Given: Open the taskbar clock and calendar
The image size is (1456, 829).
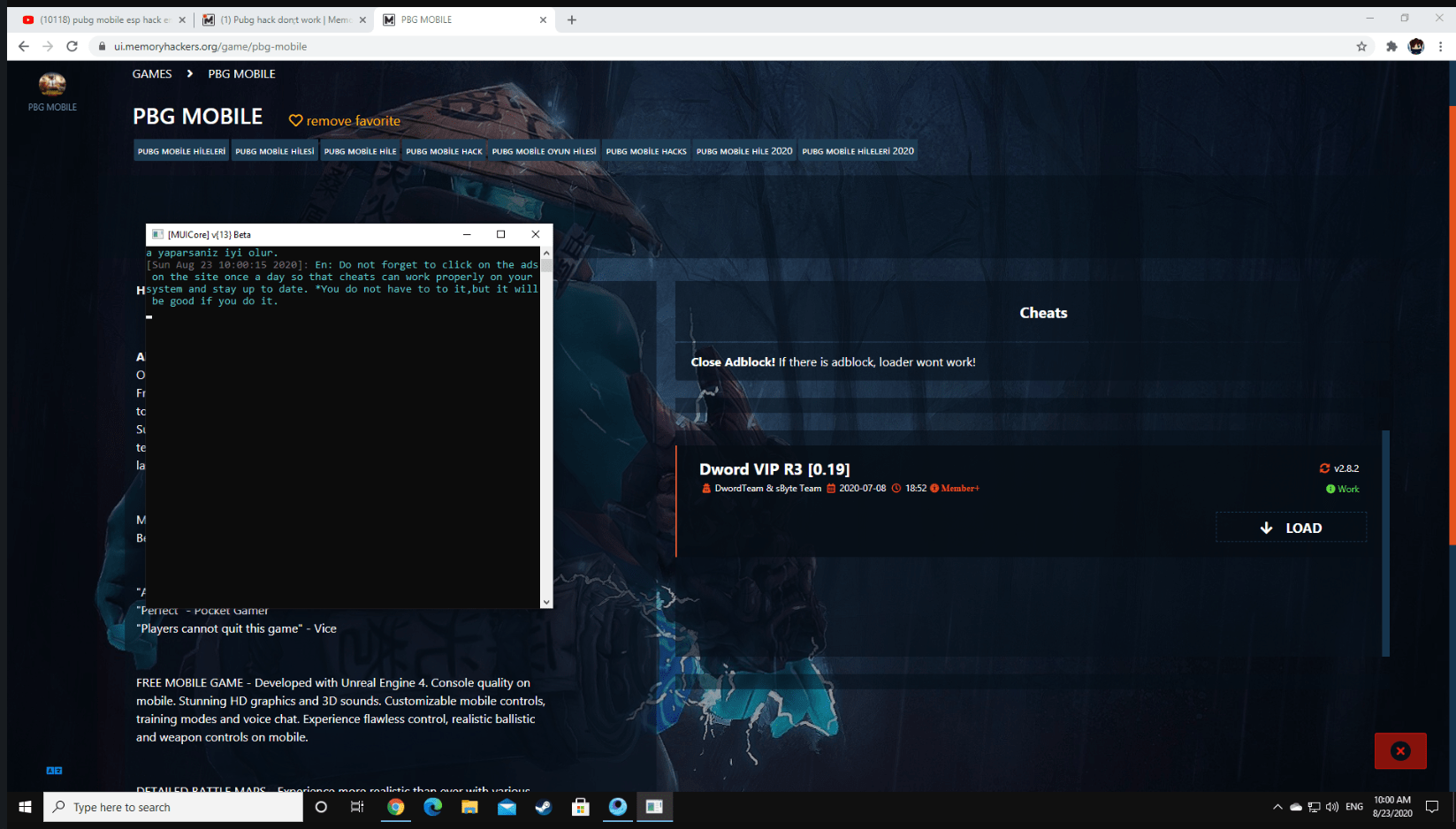Looking at the screenshot, I should point(1392,807).
